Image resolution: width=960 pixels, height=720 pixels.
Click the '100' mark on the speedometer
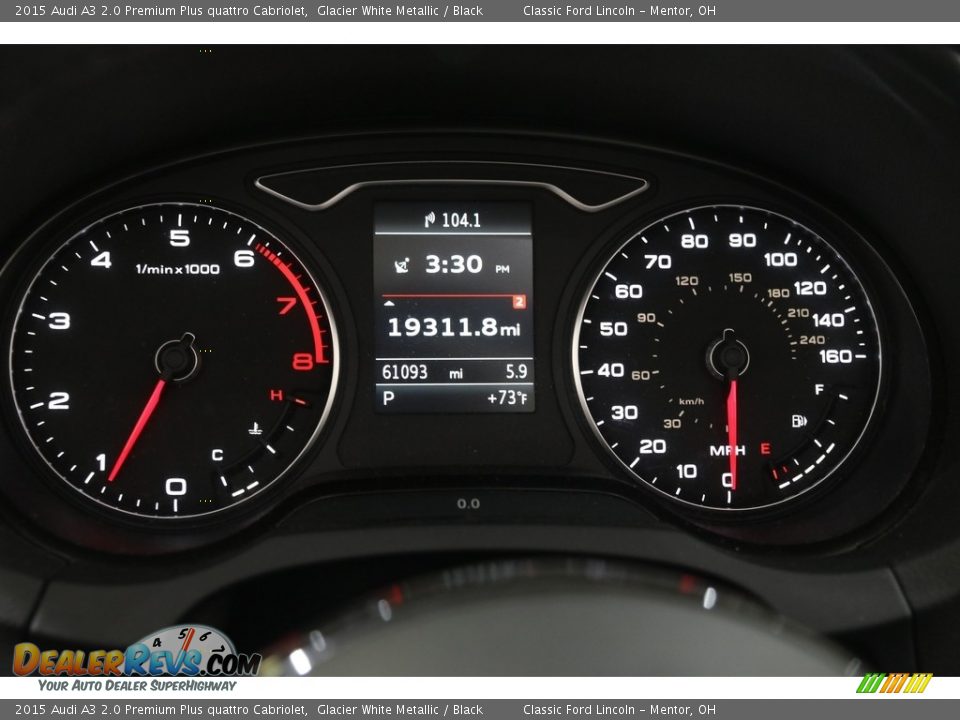(x=781, y=259)
